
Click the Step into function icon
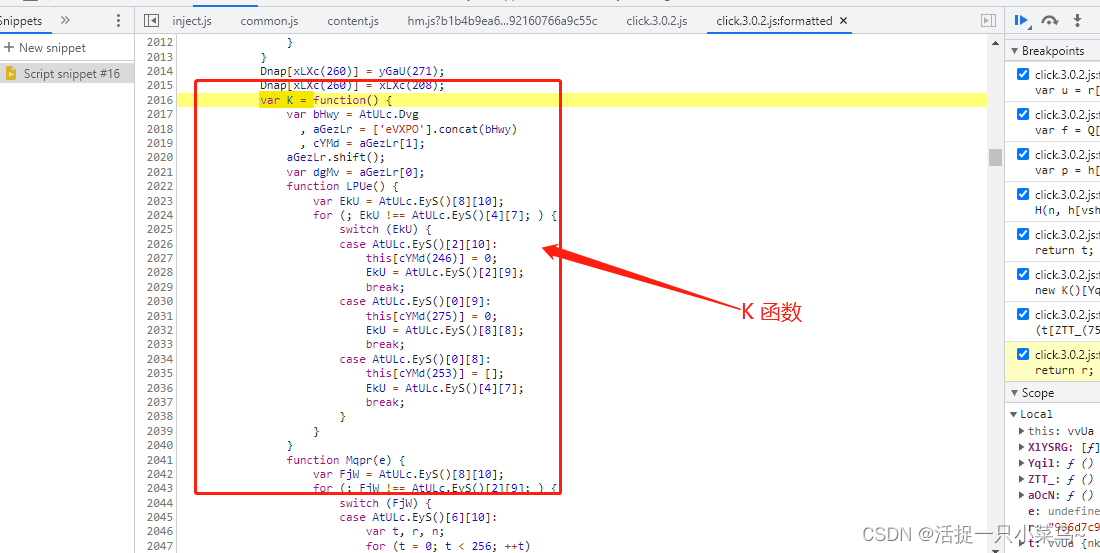coord(1077,20)
